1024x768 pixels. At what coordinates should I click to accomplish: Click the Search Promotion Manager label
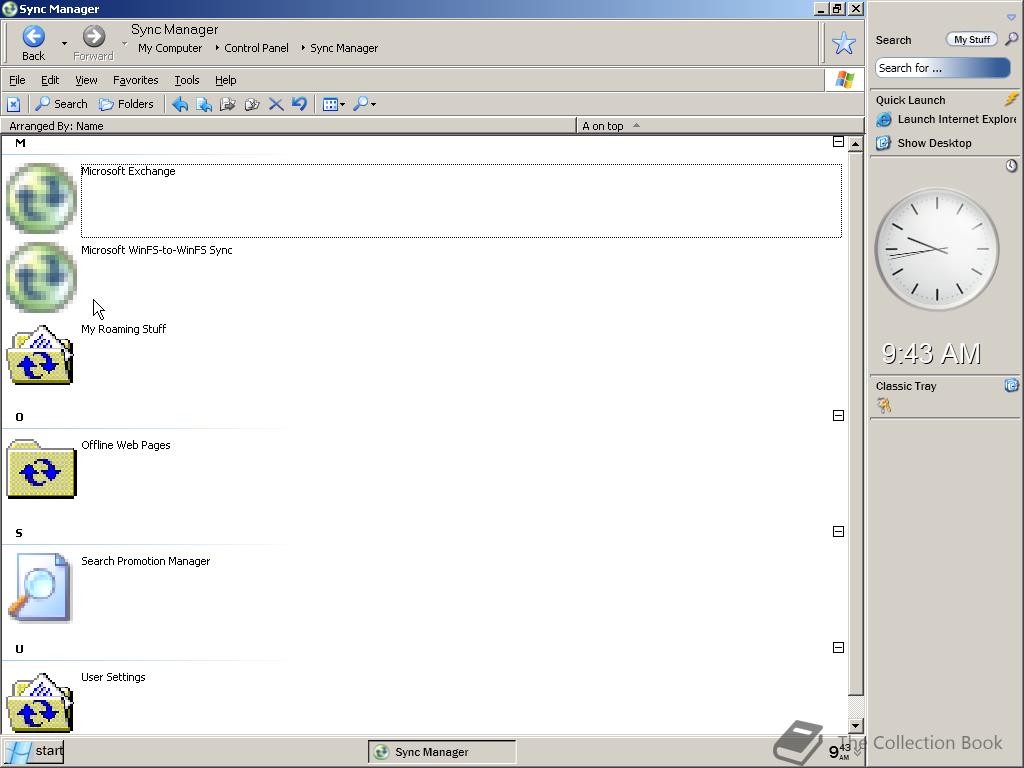point(146,562)
